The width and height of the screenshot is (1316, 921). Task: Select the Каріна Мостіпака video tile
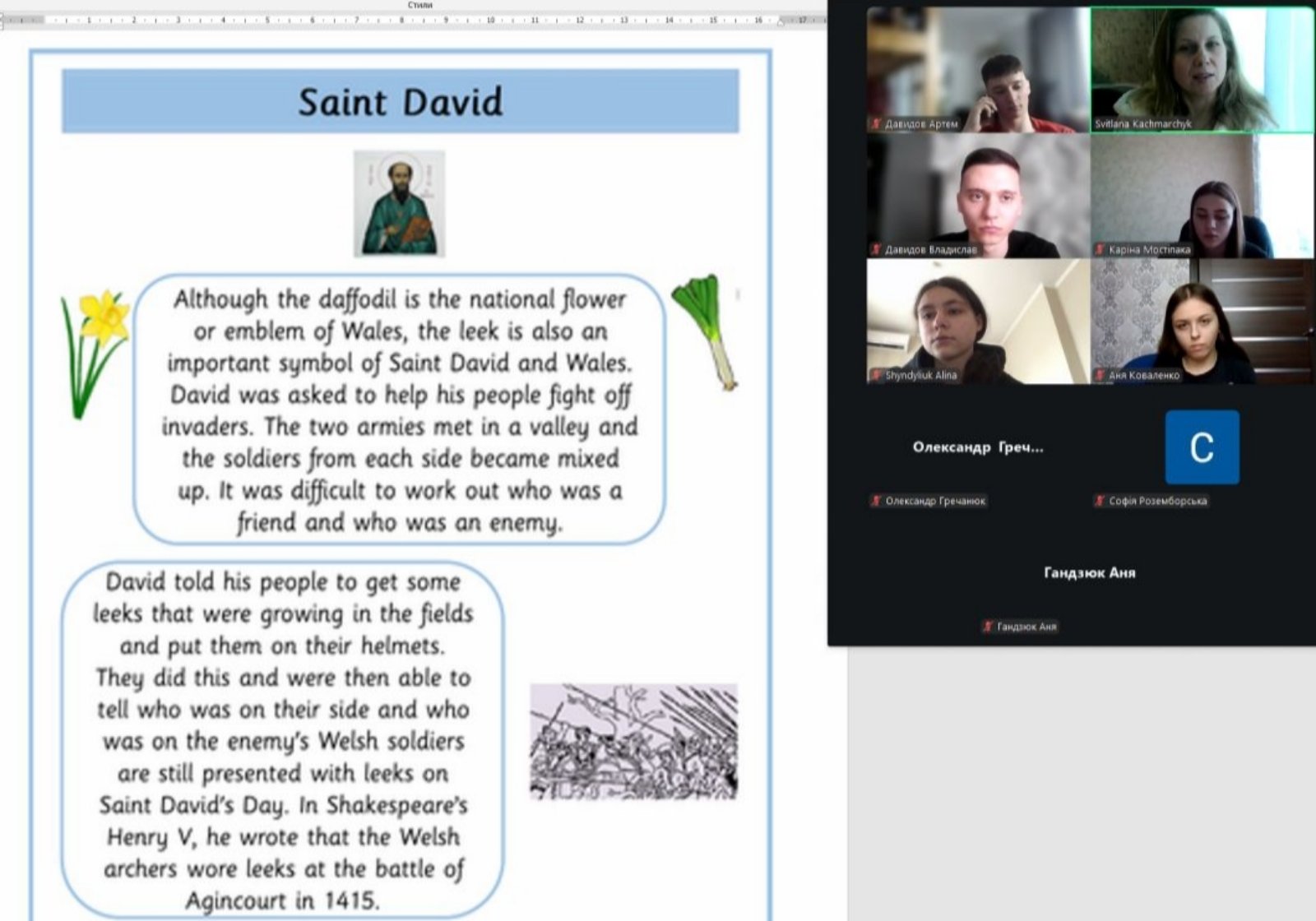pos(1202,196)
